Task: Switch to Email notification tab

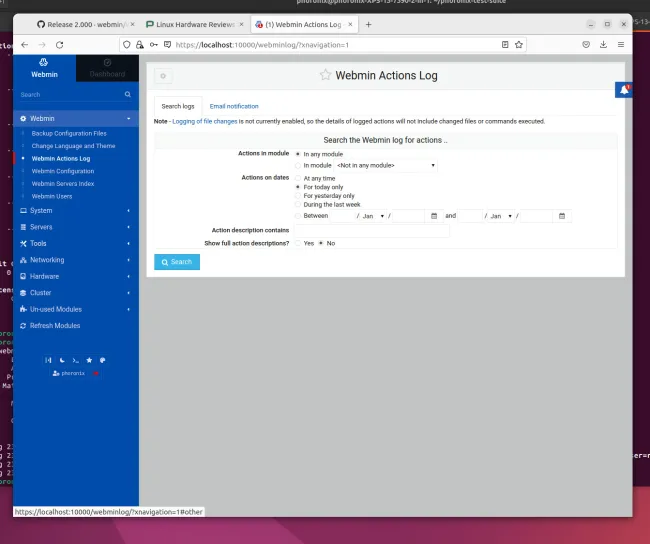Action: pos(234,106)
